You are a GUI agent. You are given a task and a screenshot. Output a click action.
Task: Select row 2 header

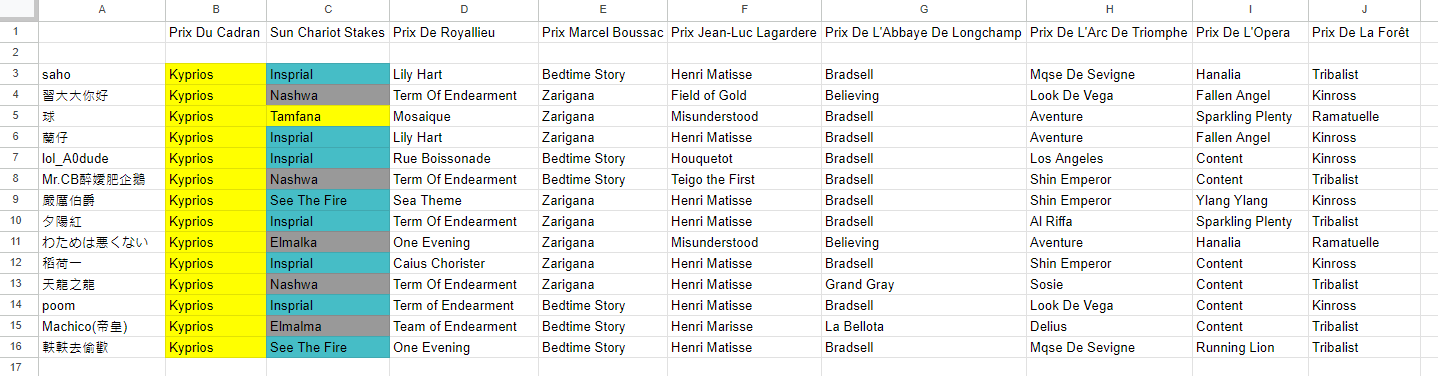click(x=19, y=53)
